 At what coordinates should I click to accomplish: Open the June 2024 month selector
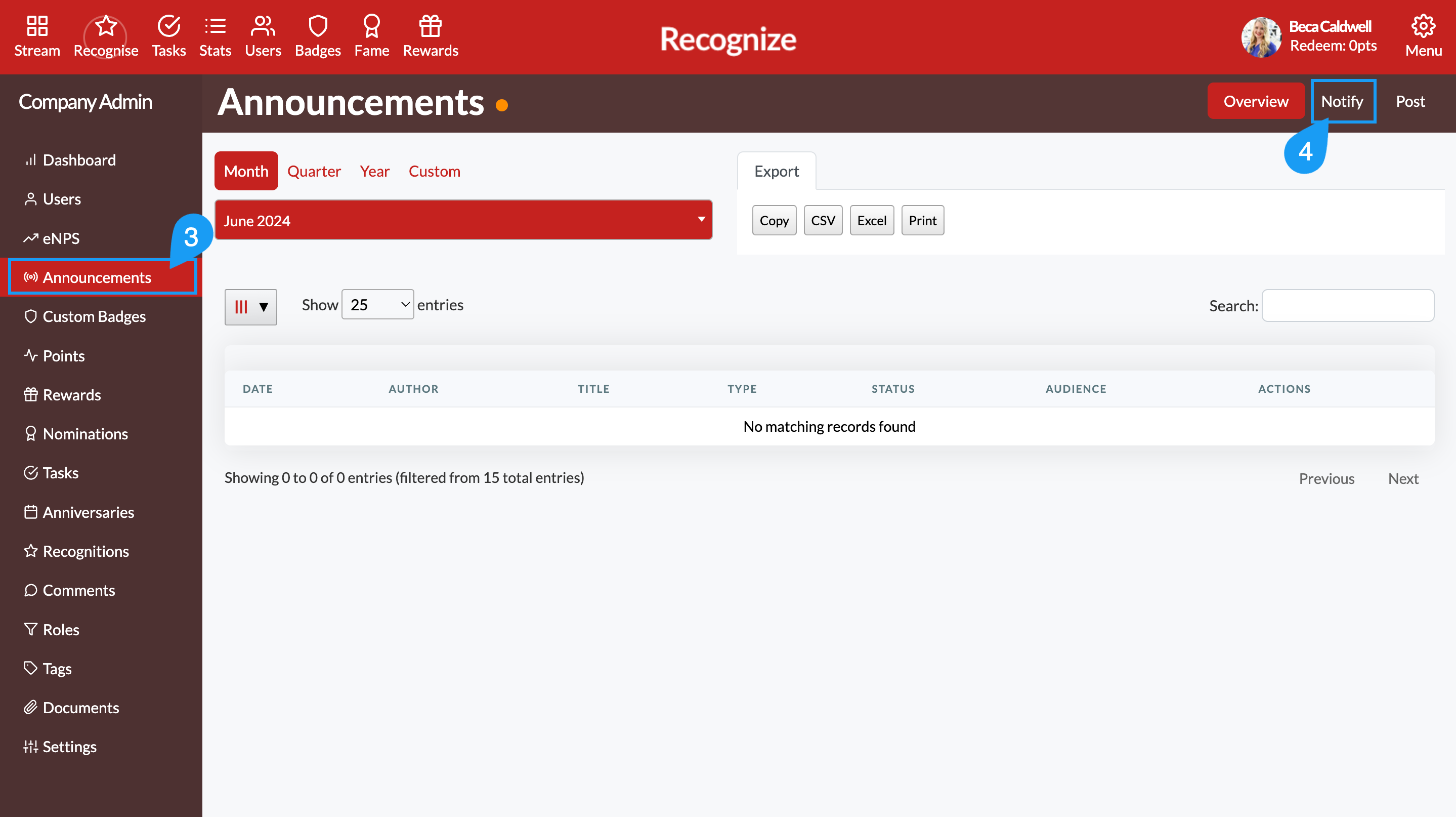coord(463,220)
